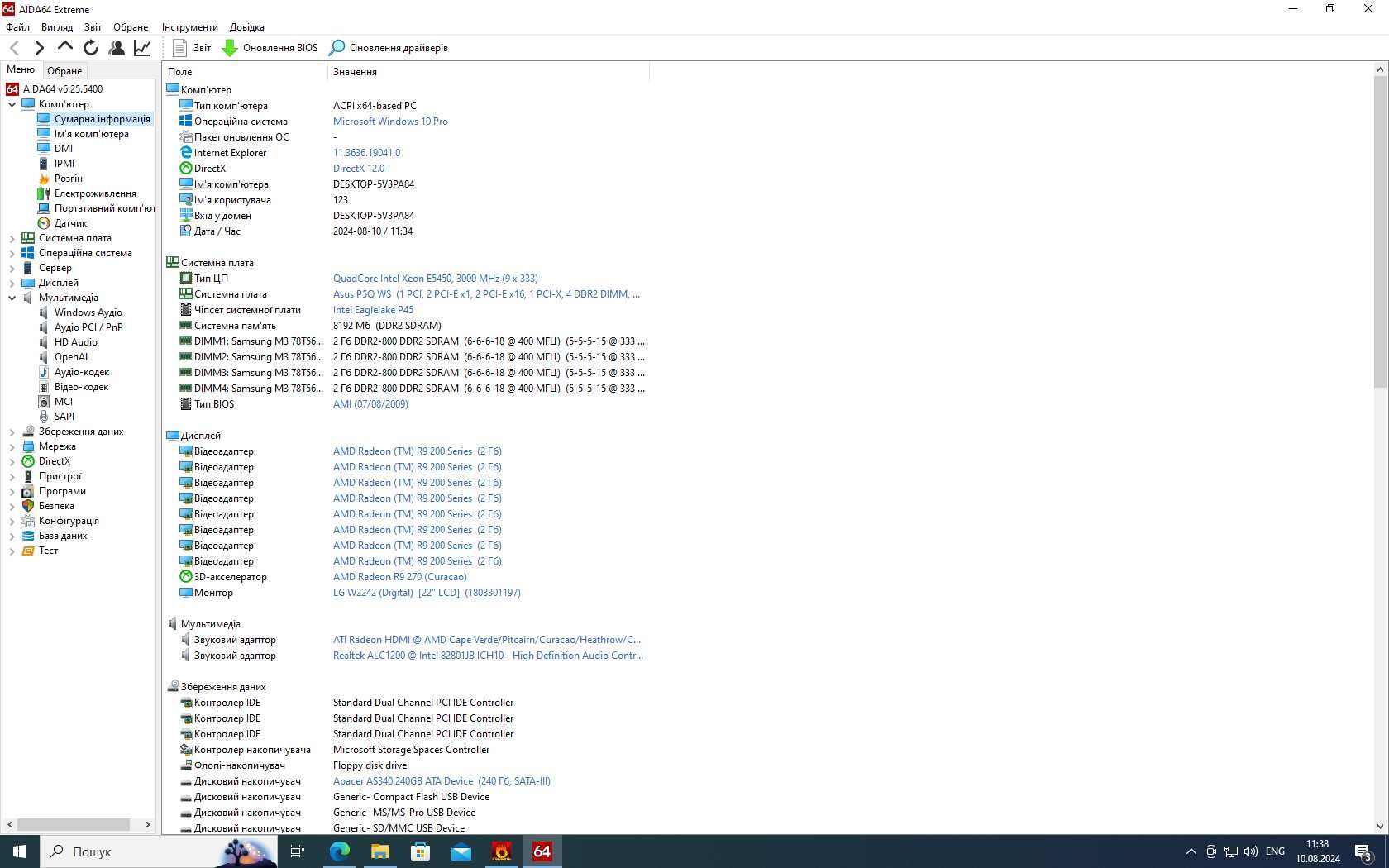1389x868 pixels.
Task: Open QuadCore Intel Xeon E5450 link
Action: click(435, 279)
